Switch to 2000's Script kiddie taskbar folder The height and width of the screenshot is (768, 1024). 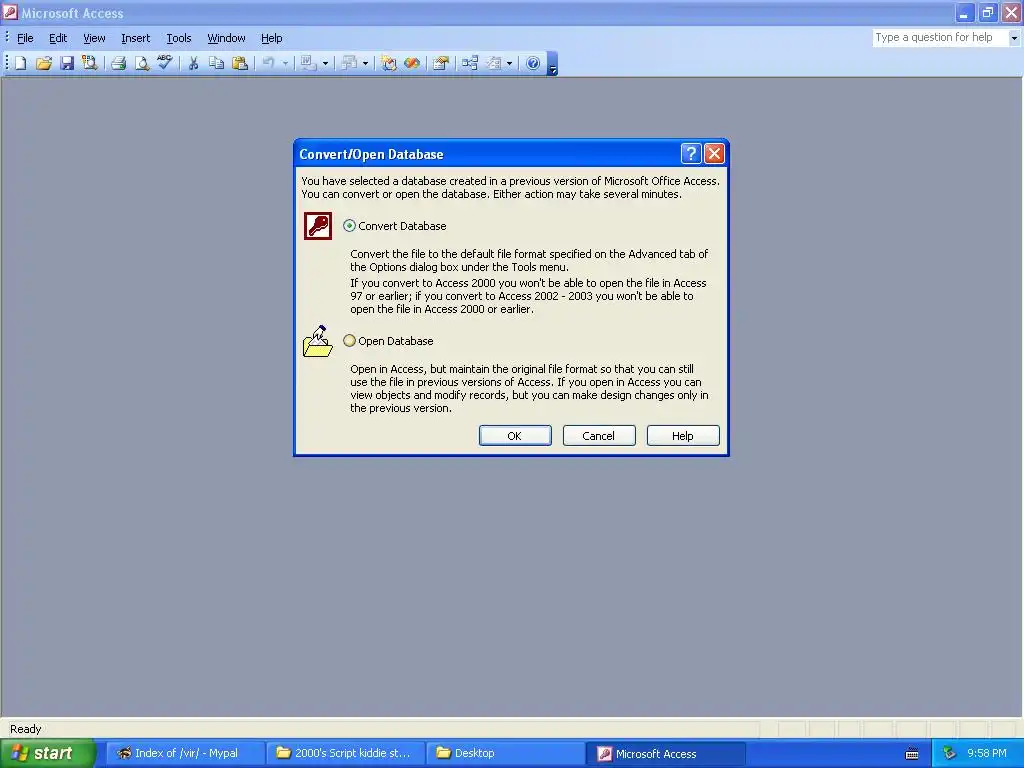tap(345, 753)
